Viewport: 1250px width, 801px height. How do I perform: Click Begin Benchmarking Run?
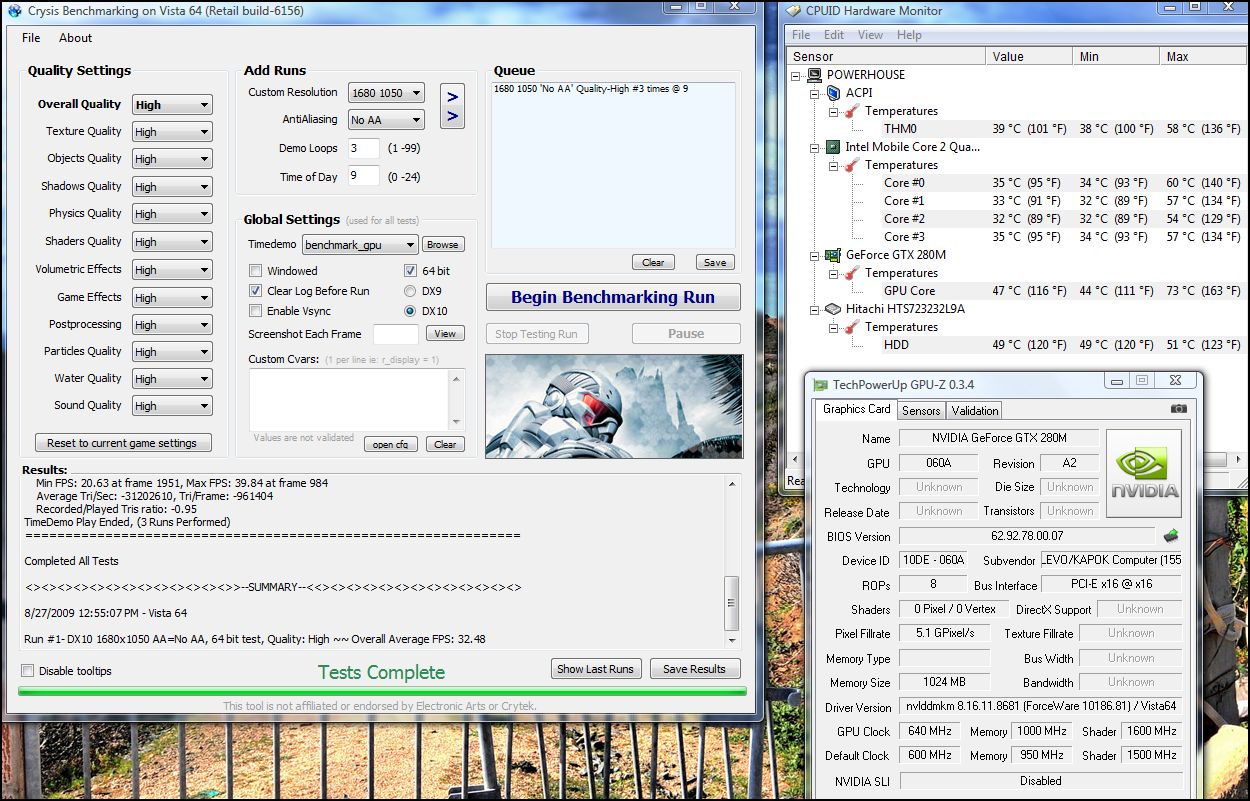coord(613,297)
